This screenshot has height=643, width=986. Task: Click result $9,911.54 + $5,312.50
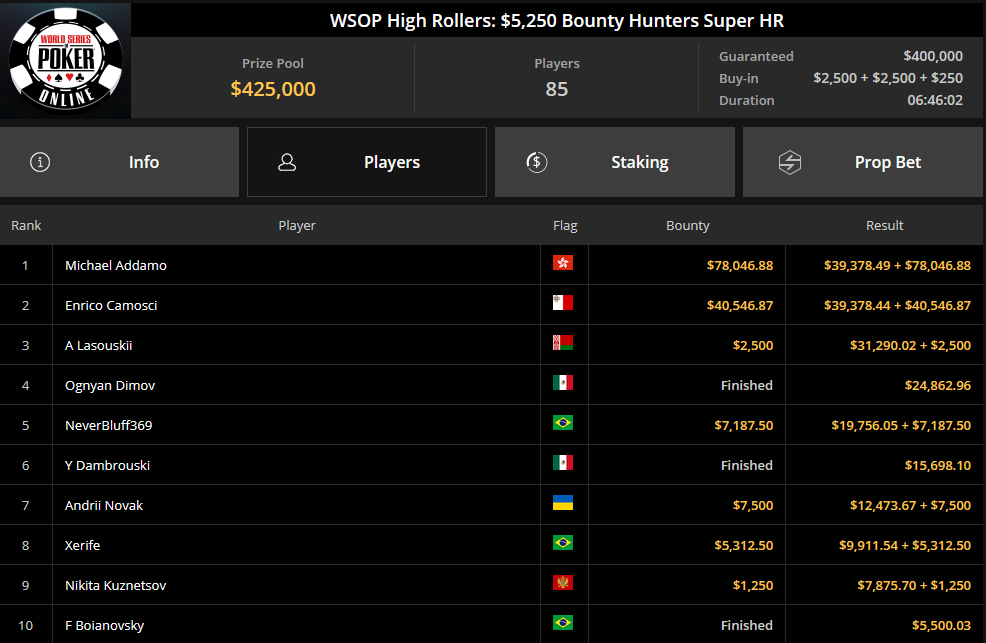(x=905, y=546)
